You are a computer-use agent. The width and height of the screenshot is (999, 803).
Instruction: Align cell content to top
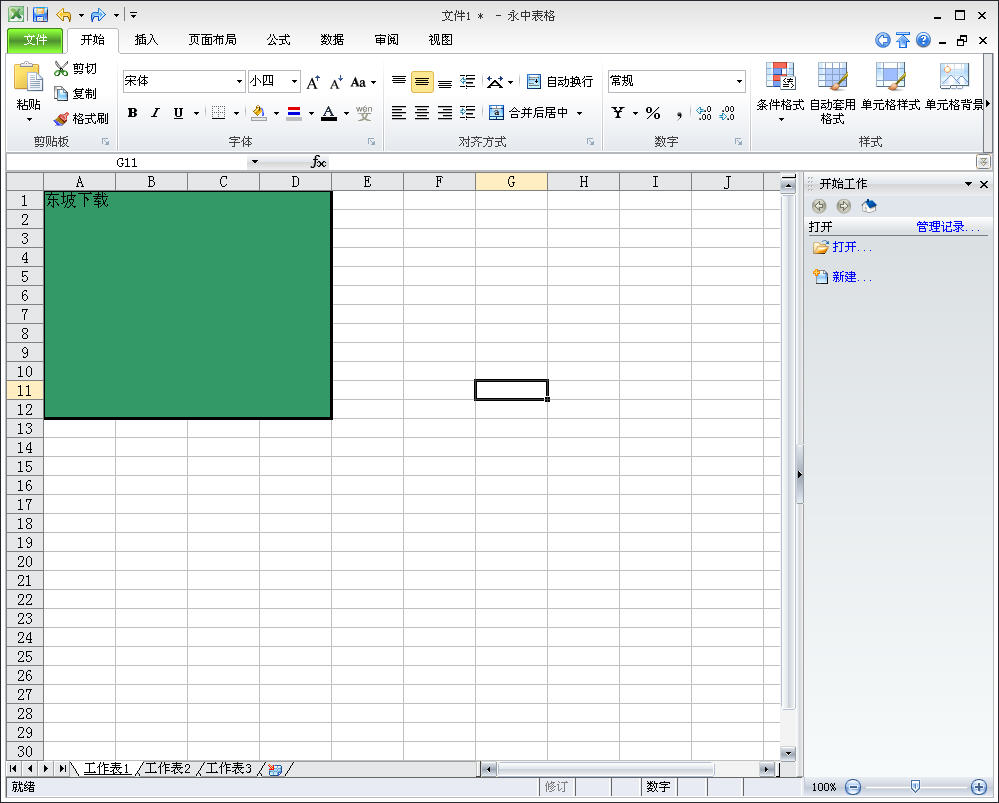coord(399,82)
